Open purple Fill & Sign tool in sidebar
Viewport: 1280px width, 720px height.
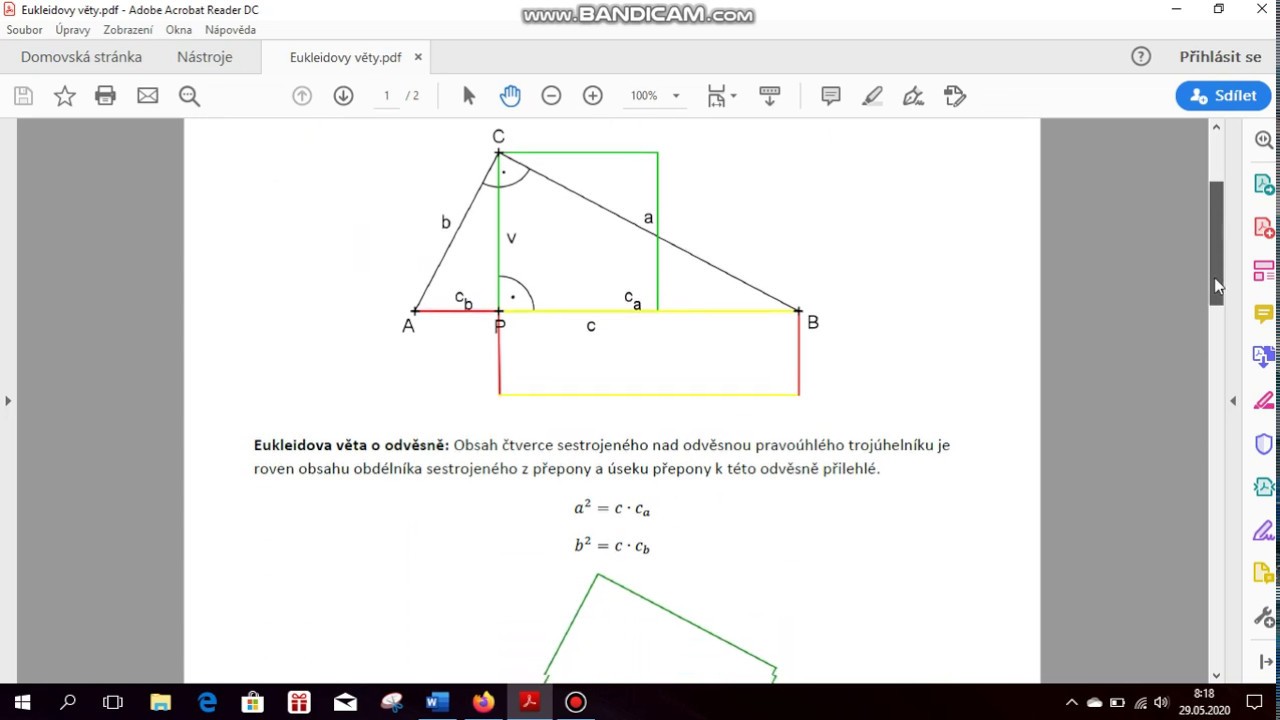pyautogui.click(x=1264, y=530)
